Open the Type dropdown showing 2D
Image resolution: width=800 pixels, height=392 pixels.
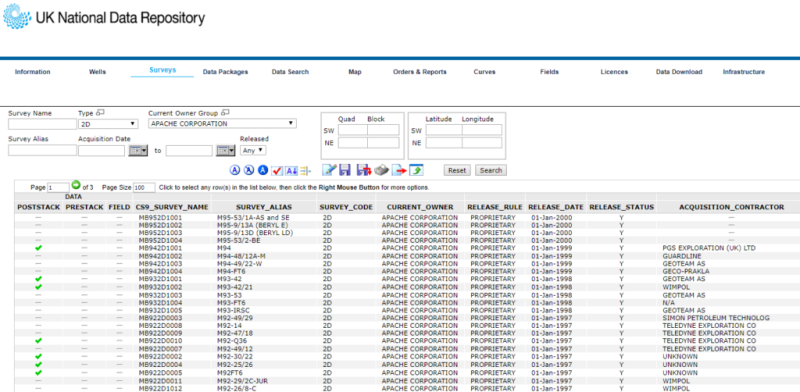(x=108, y=124)
